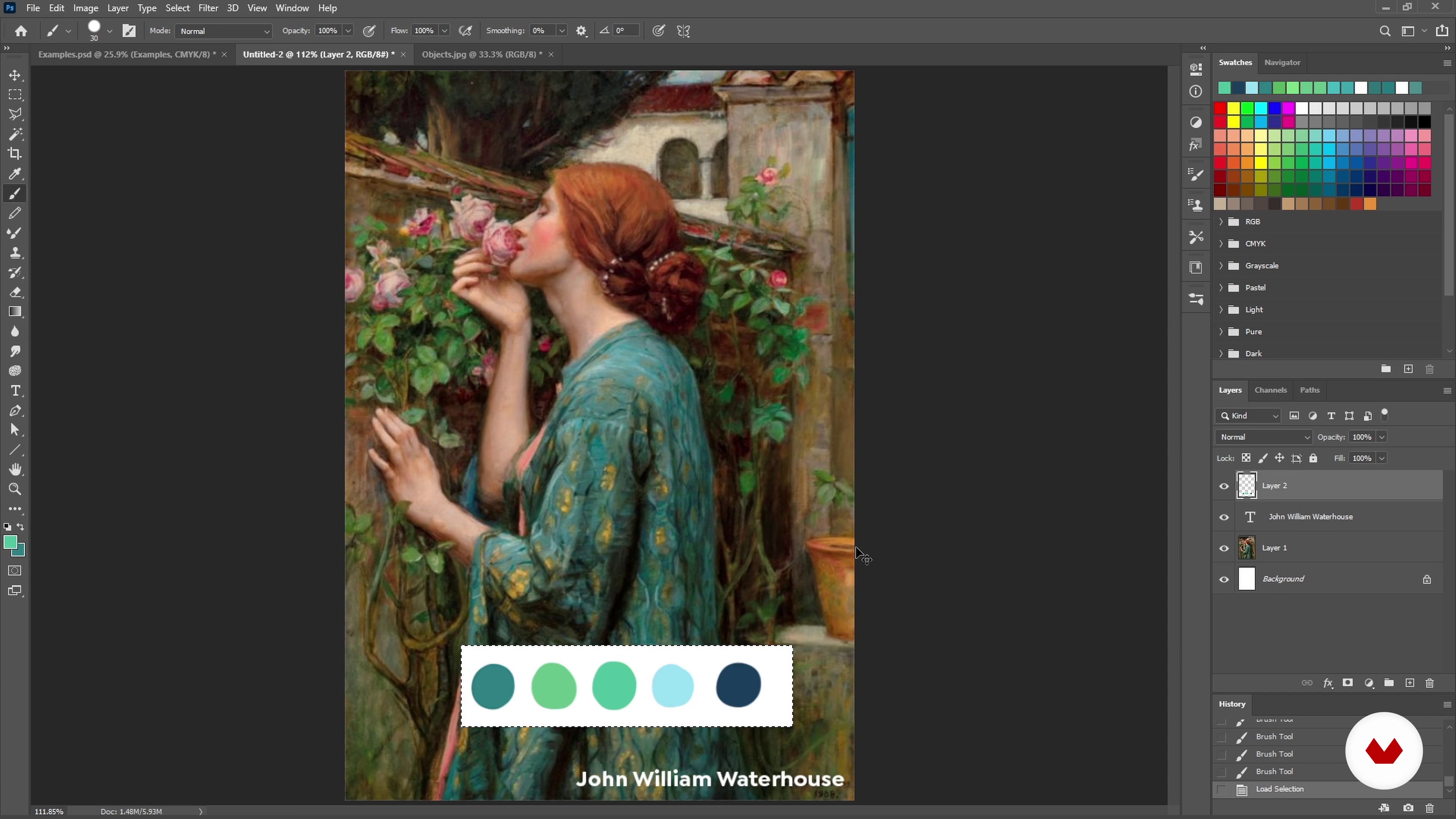Open the Search icon in options bar
Screen dimensions: 1456x819
pyautogui.click(x=1385, y=31)
